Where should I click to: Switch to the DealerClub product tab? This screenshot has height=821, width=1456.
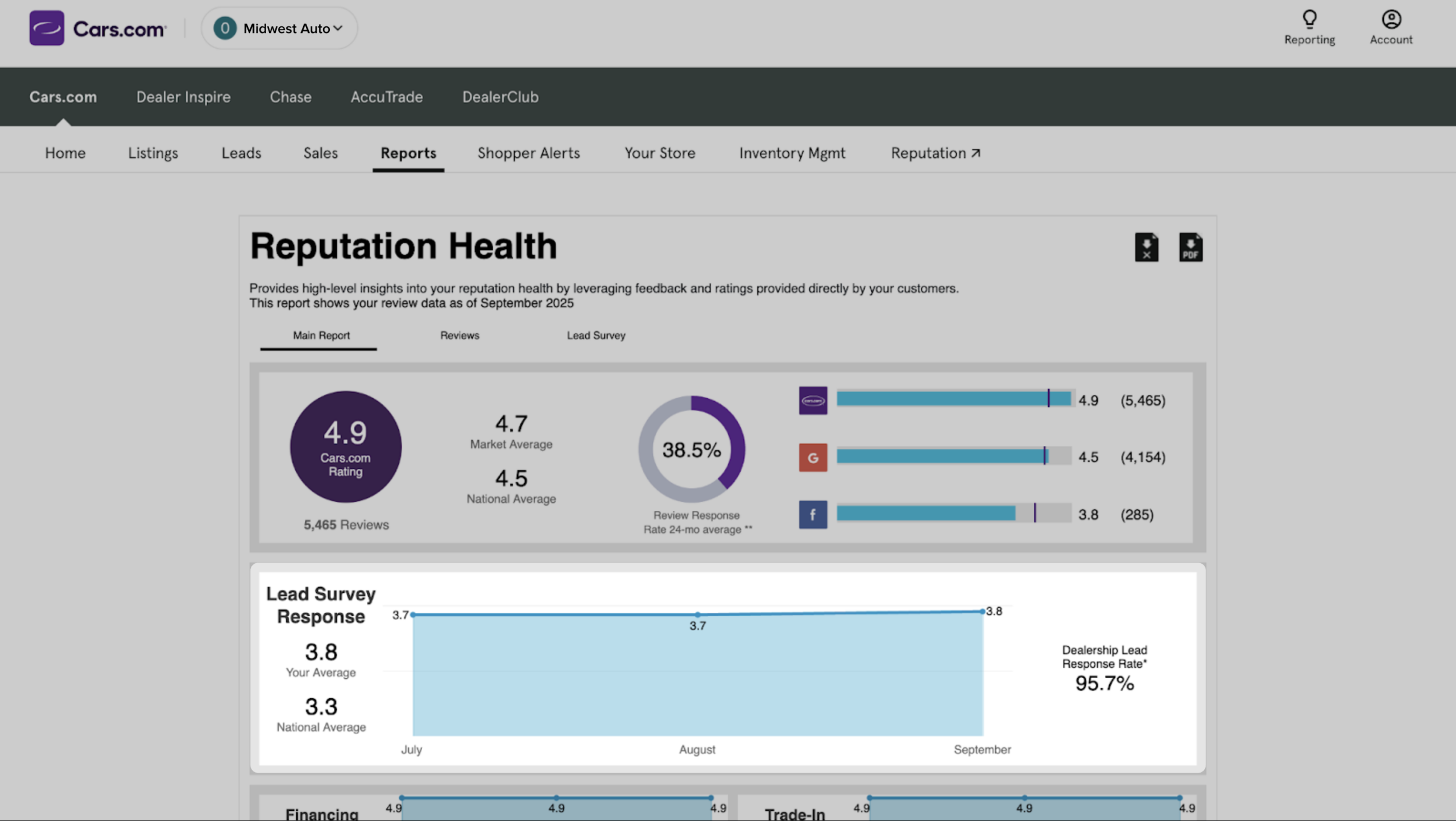pos(500,97)
